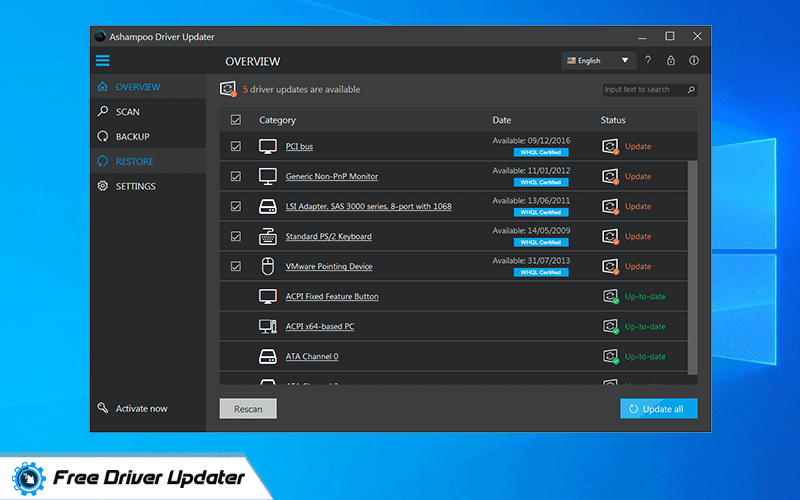Click Update link for PCI bus
The image size is (800, 500).
coord(638,146)
